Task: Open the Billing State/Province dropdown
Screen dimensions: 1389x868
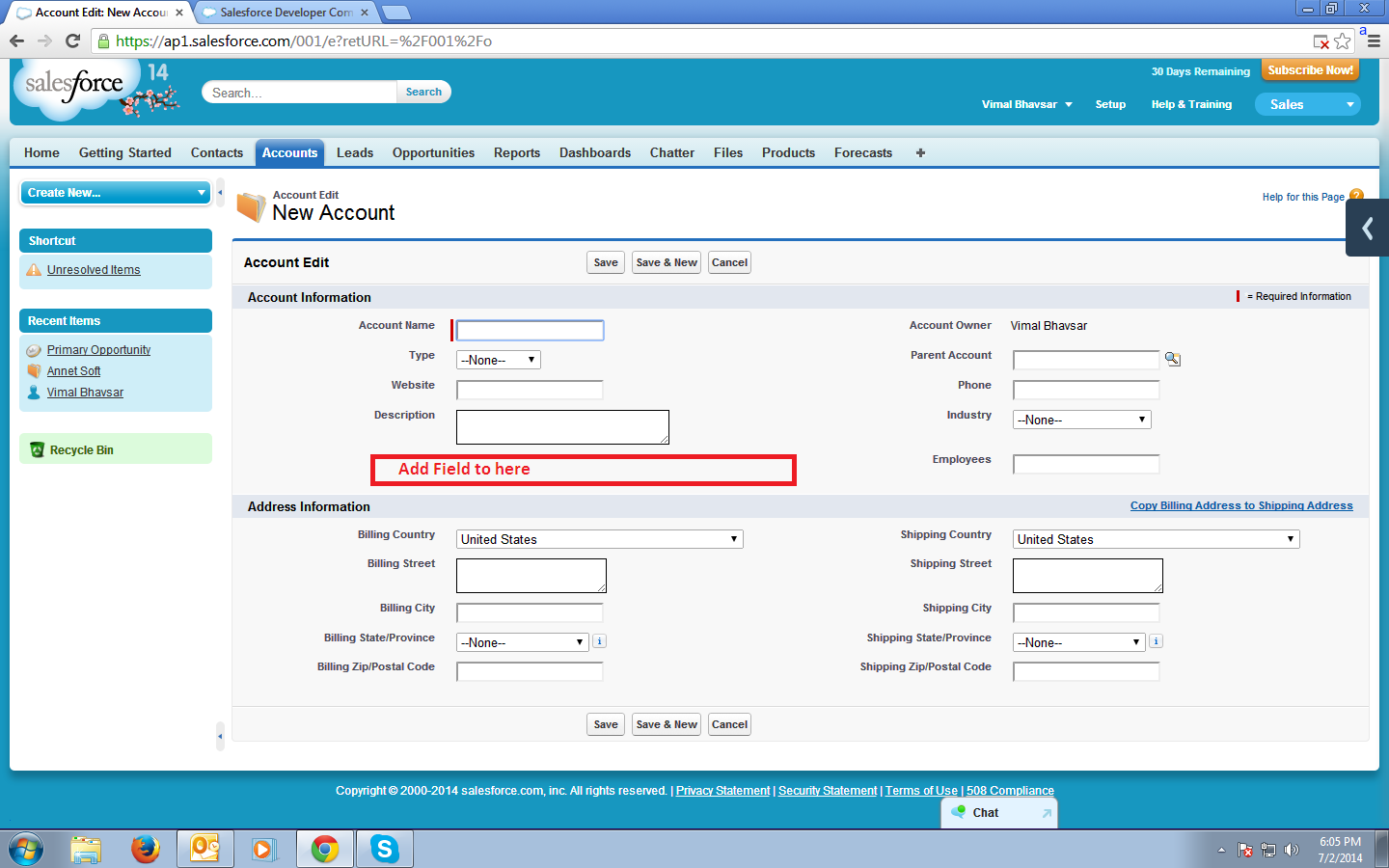Action: 522,642
